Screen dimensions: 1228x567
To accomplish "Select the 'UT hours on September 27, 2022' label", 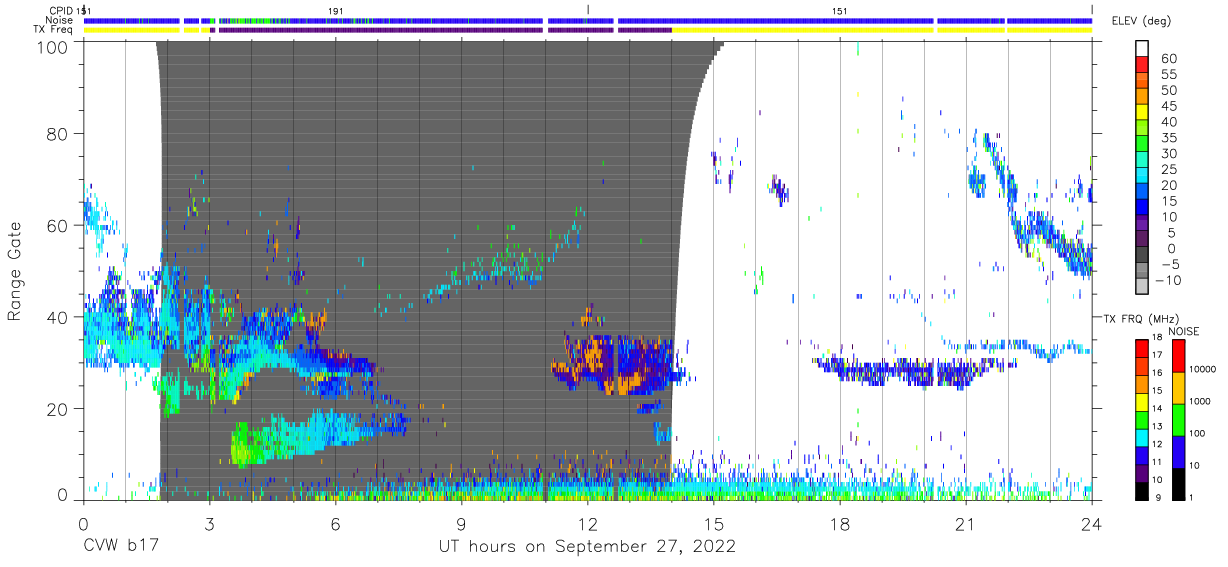I will pos(587,546).
